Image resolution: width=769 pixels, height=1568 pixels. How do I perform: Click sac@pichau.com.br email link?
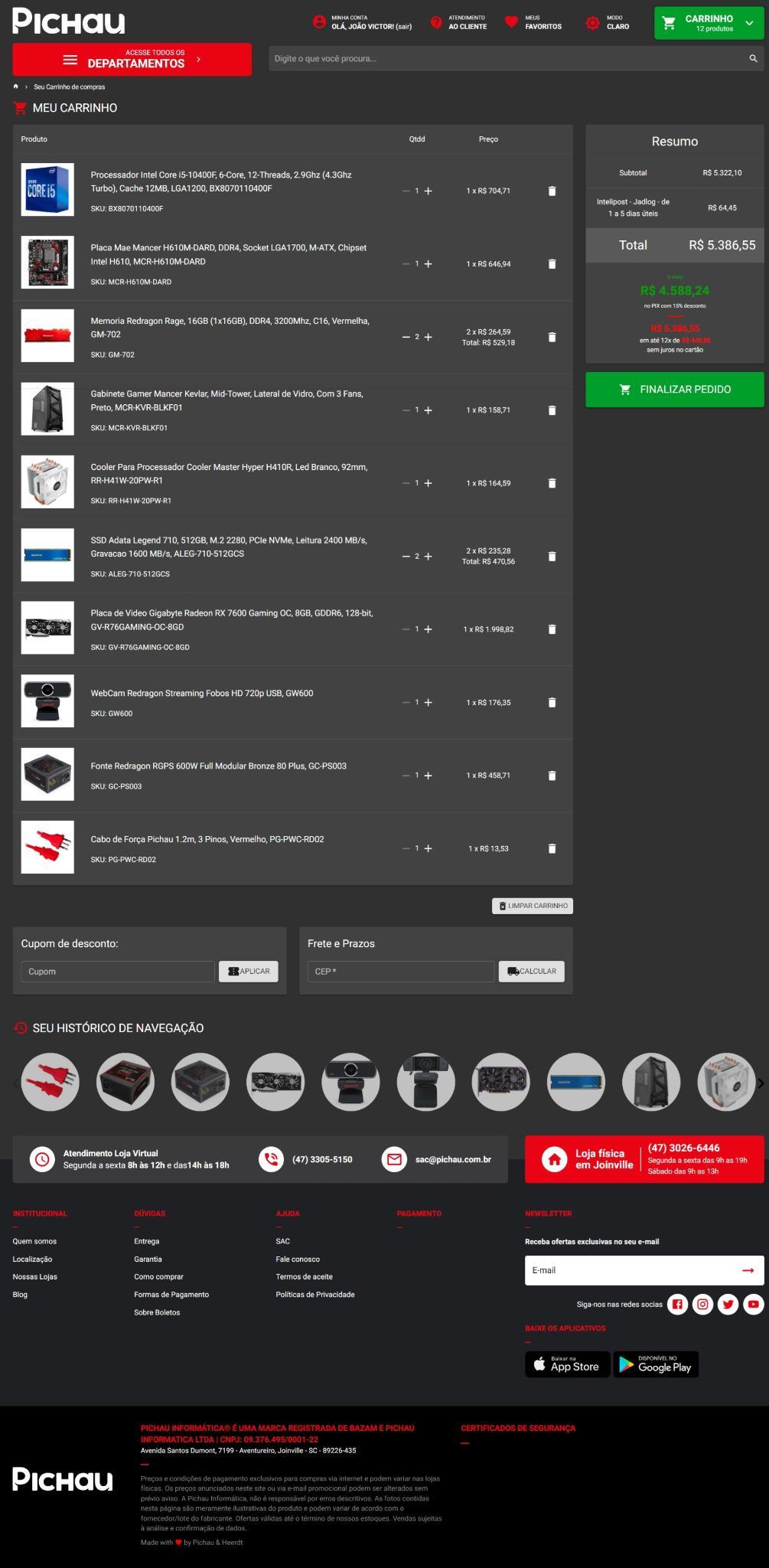[453, 1159]
